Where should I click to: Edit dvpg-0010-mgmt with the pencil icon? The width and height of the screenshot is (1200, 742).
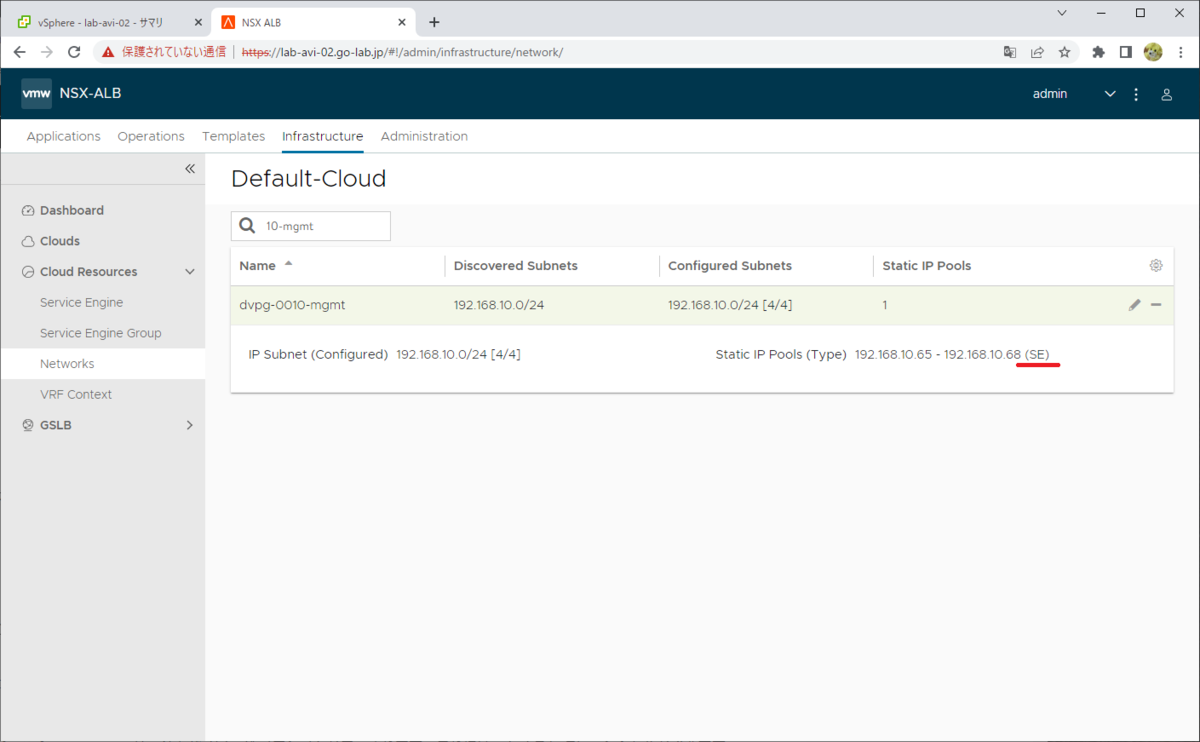1134,305
